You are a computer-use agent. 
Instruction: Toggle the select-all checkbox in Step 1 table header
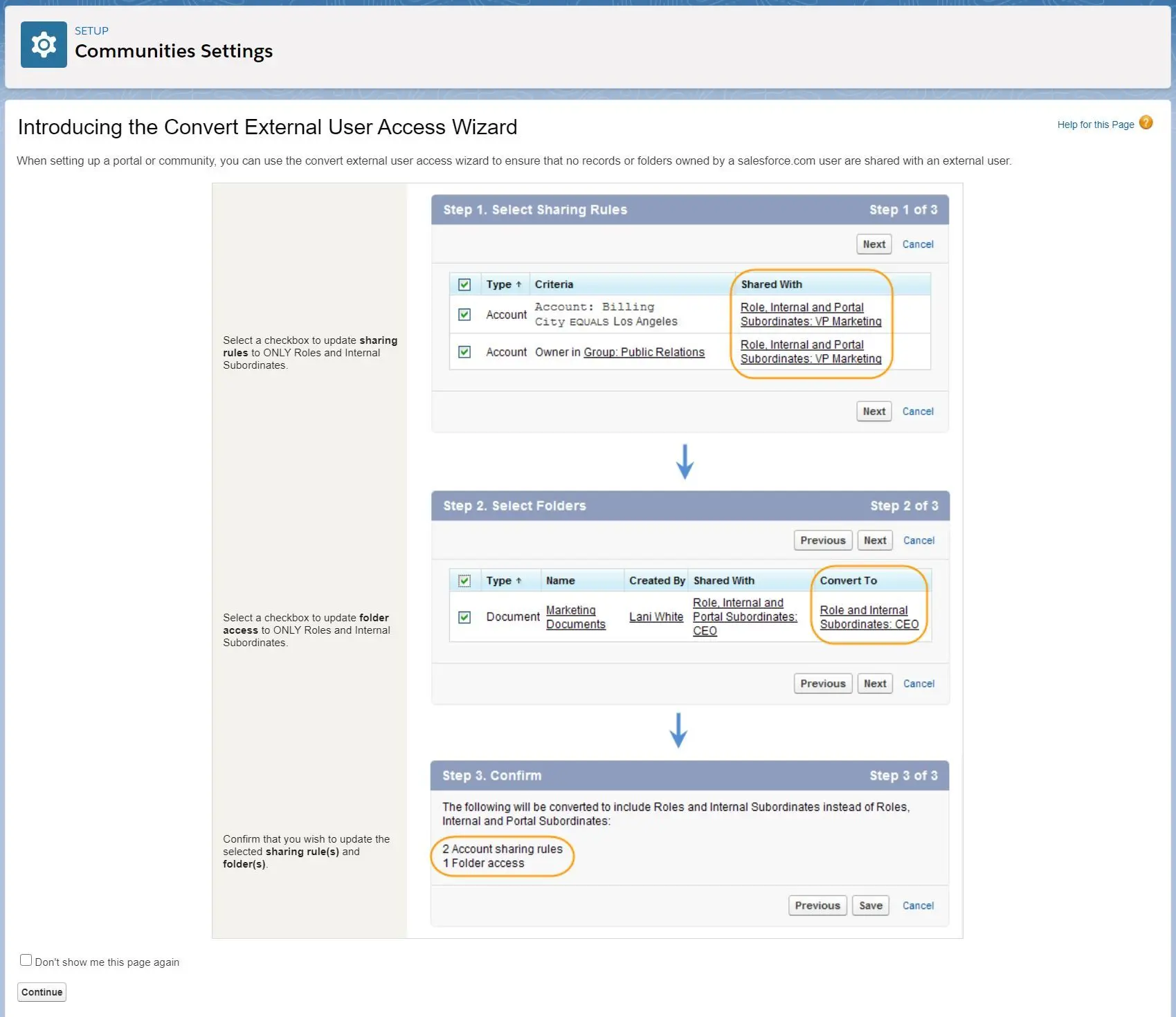click(x=464, y=284)
